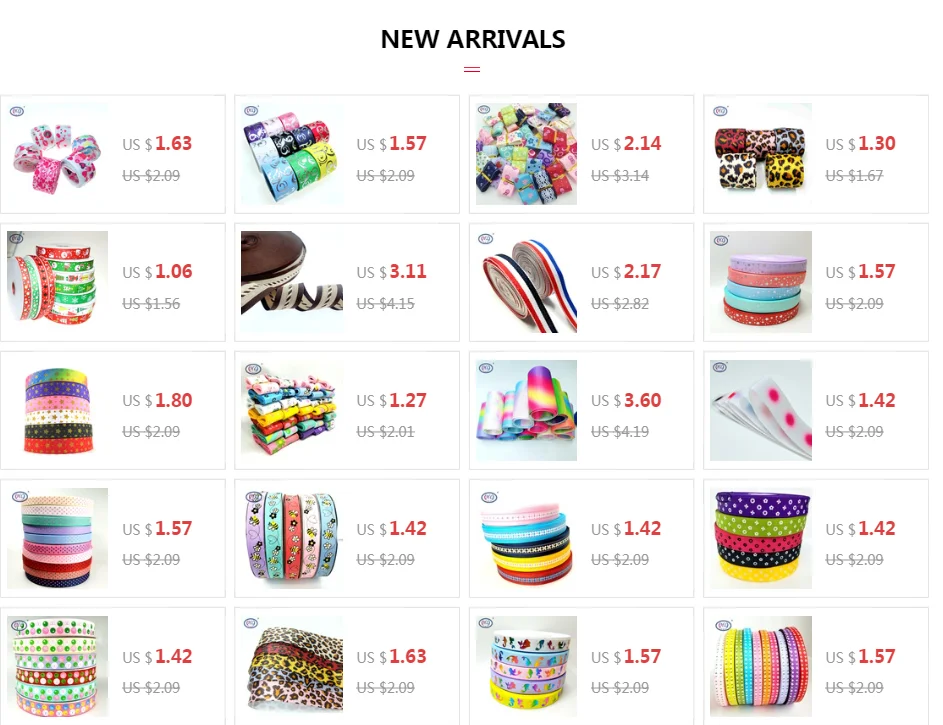Viewport: 943px width, 725px height.
Task: Open the white ribbon with pink dots image
Action: 761,410
